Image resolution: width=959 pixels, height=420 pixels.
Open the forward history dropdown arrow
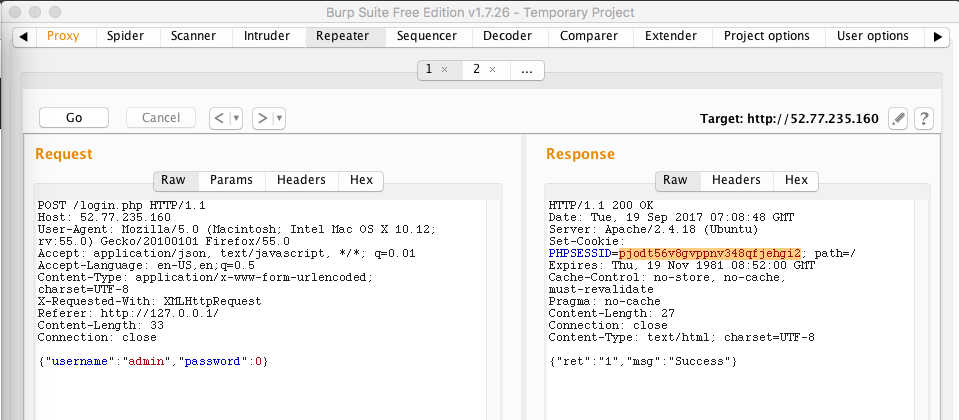pos(280,118)
